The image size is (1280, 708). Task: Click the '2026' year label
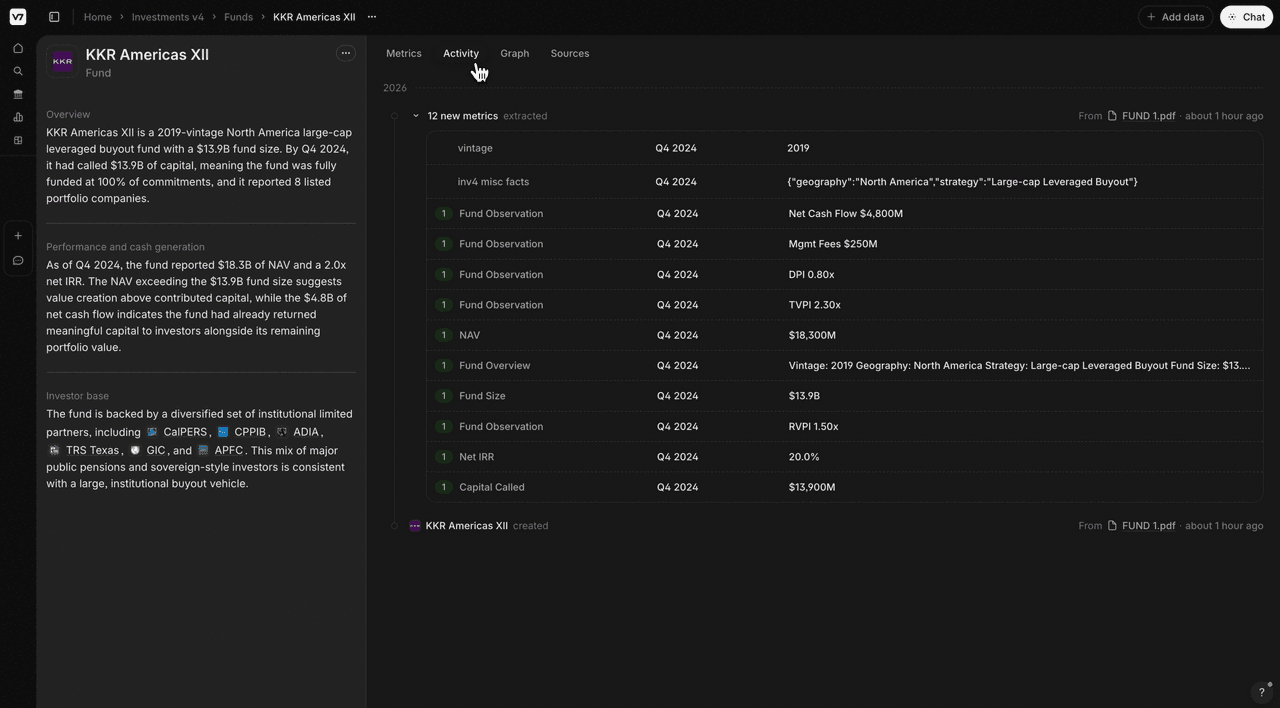395,88
